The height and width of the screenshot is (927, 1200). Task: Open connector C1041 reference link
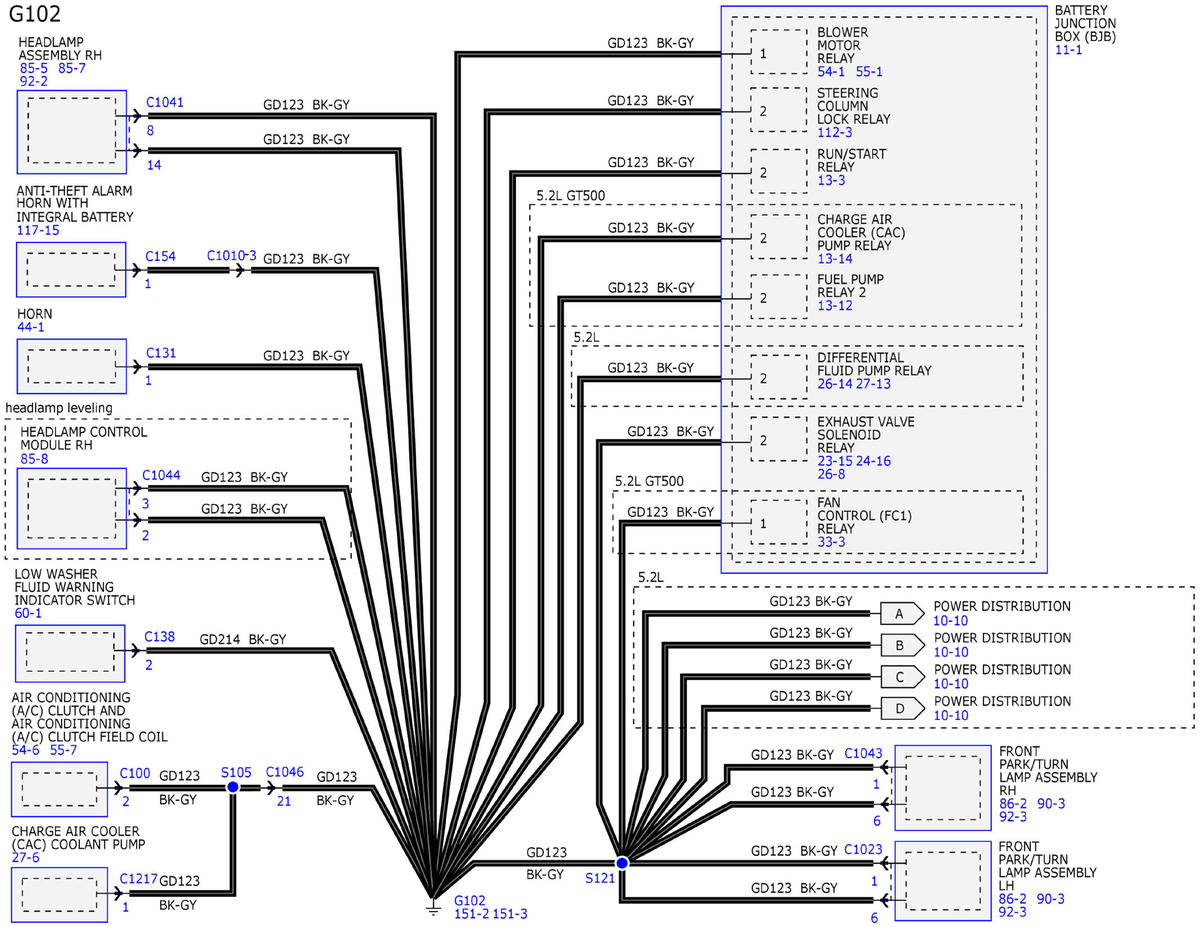pos(165,102)
